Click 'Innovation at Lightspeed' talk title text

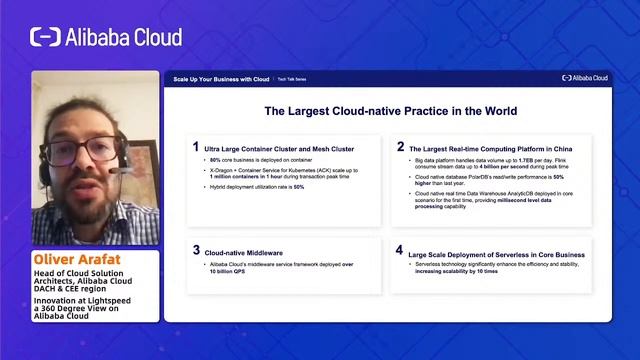[x=82, y=308]
